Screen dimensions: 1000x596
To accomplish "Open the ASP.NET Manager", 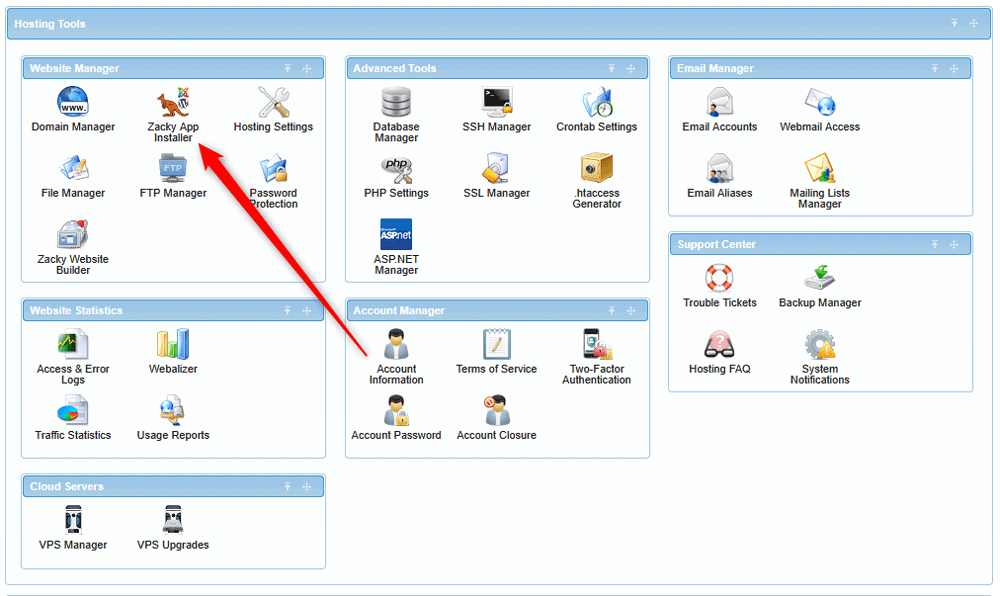I will pyautogui.click(x=396, y=240).
